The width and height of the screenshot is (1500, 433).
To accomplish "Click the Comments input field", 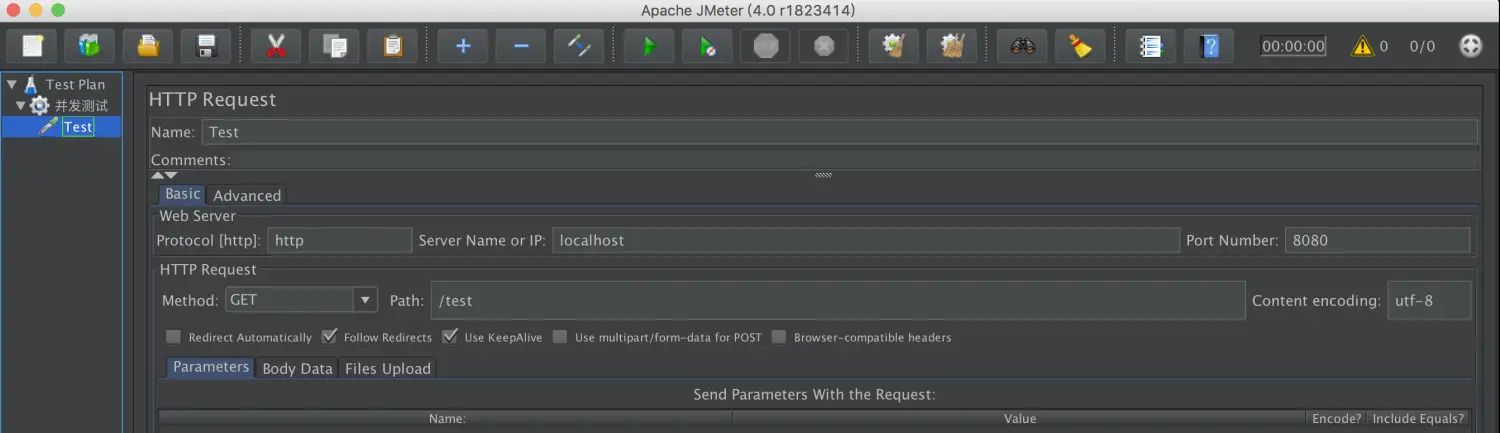I will pyautogui.click(x=855, y=160).
